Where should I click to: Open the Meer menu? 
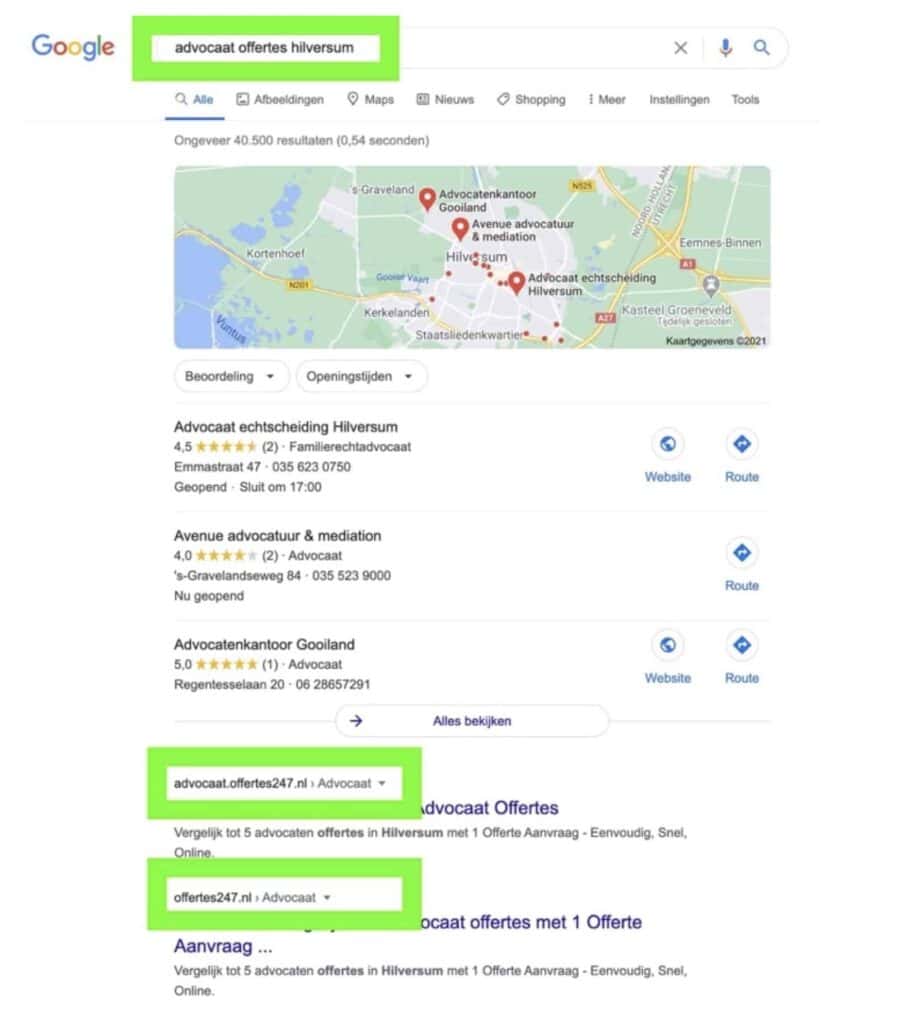(x=607, y=99)
